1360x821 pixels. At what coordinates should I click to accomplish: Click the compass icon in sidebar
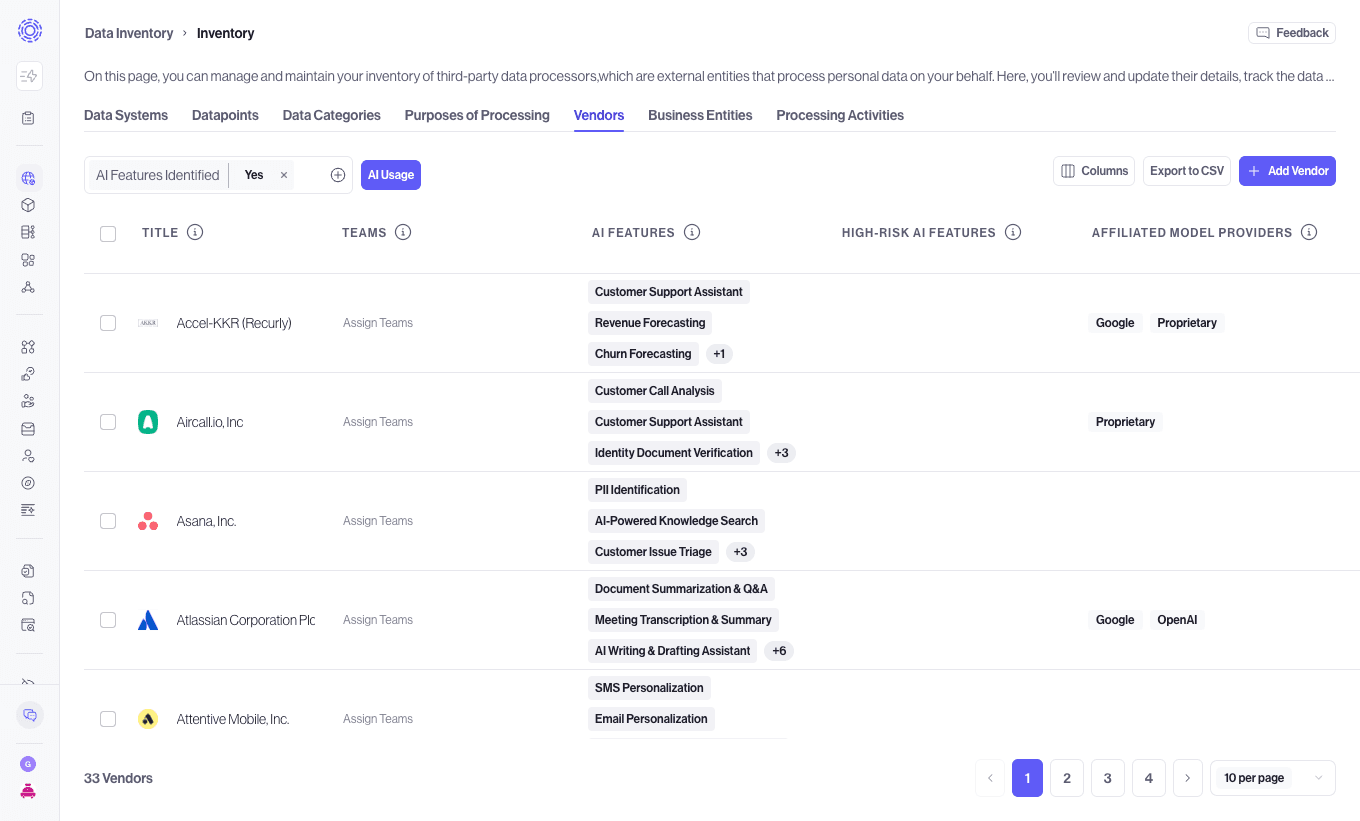point(28,483)
